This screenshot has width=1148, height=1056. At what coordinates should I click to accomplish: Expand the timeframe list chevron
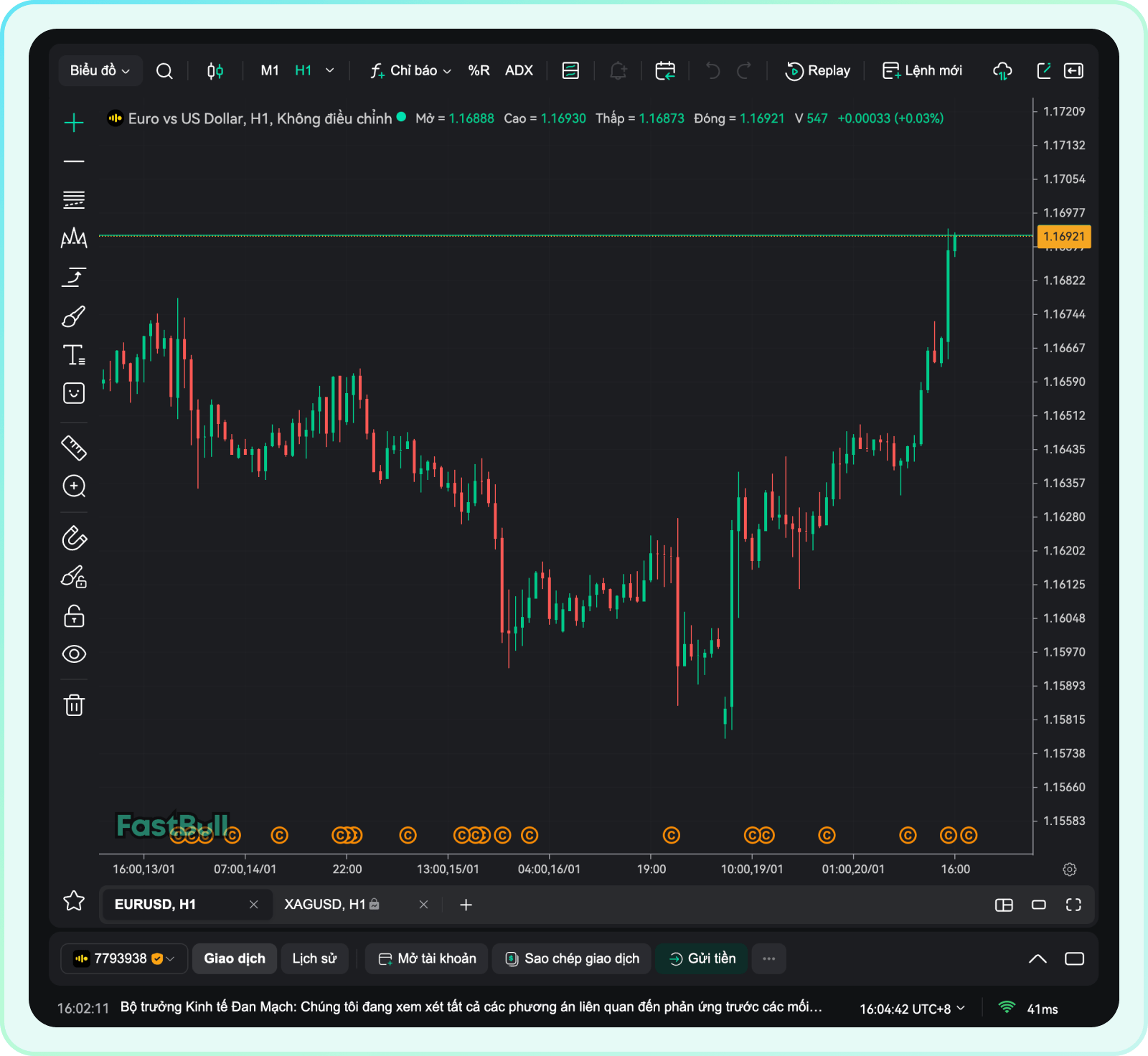330,71
